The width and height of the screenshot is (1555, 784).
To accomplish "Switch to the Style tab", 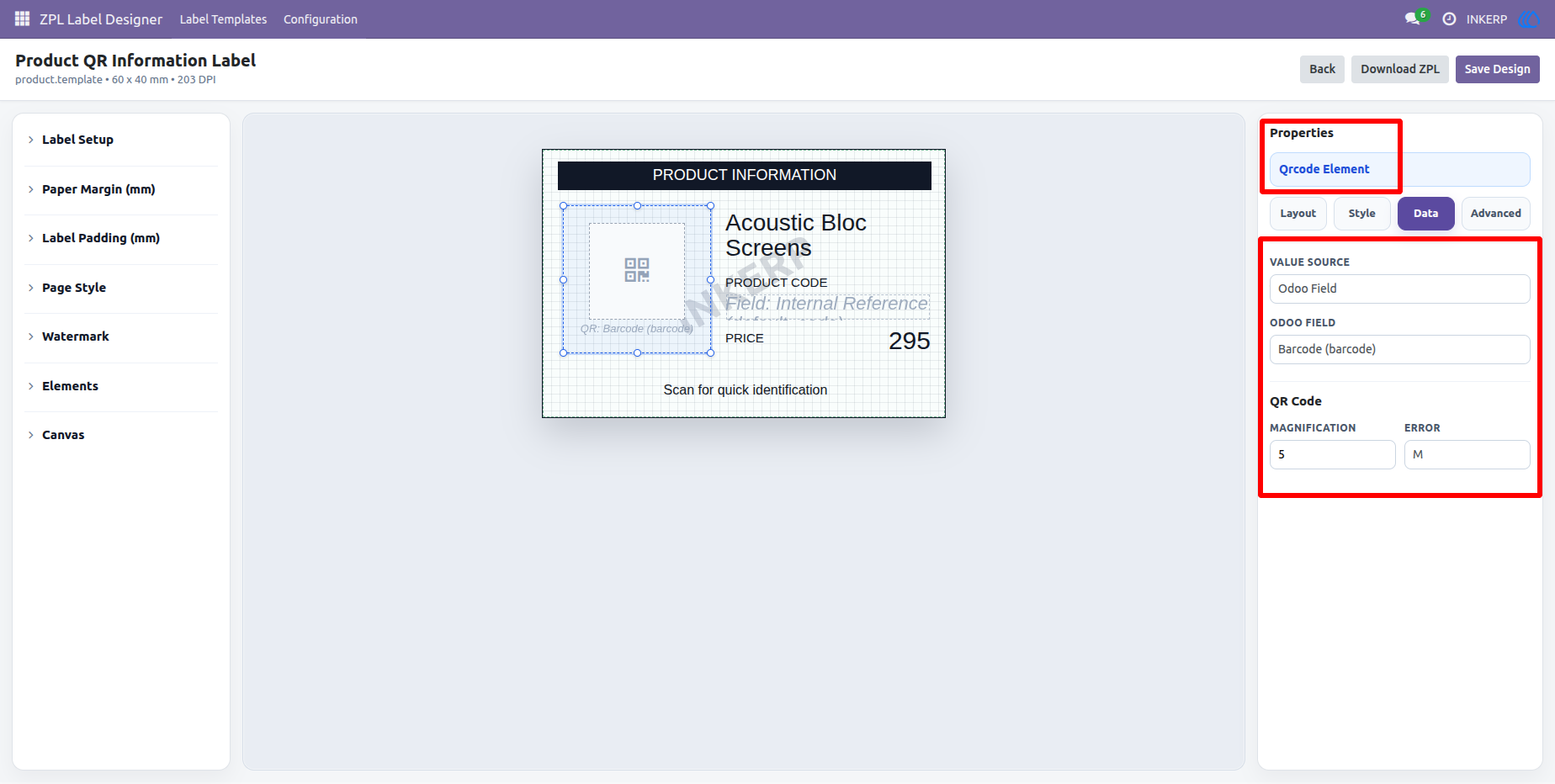I will coord(1361,214).
